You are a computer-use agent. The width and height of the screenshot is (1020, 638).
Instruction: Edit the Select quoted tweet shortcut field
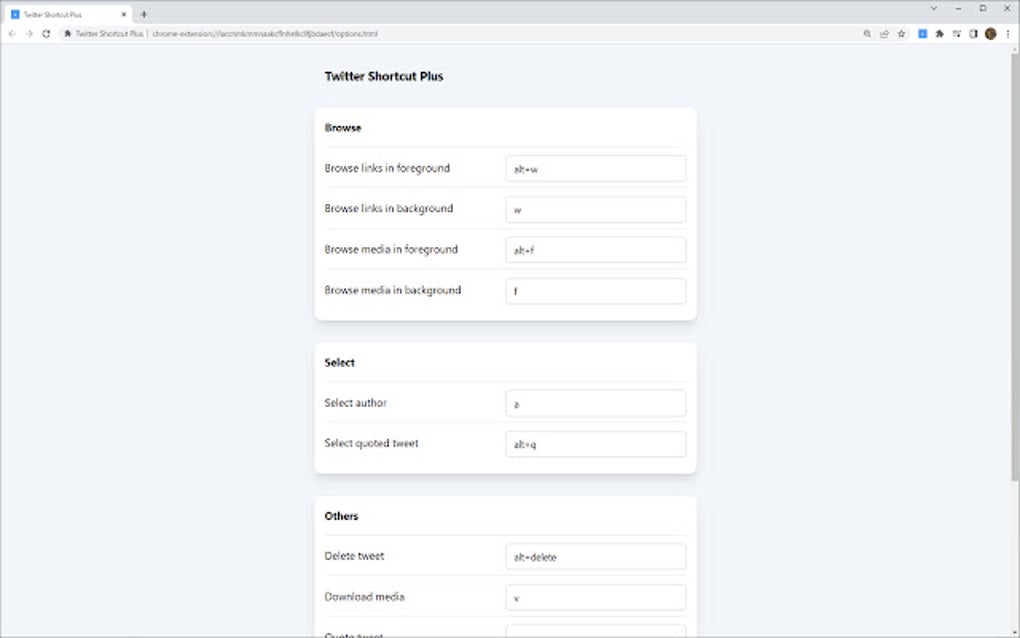(595, 444)
